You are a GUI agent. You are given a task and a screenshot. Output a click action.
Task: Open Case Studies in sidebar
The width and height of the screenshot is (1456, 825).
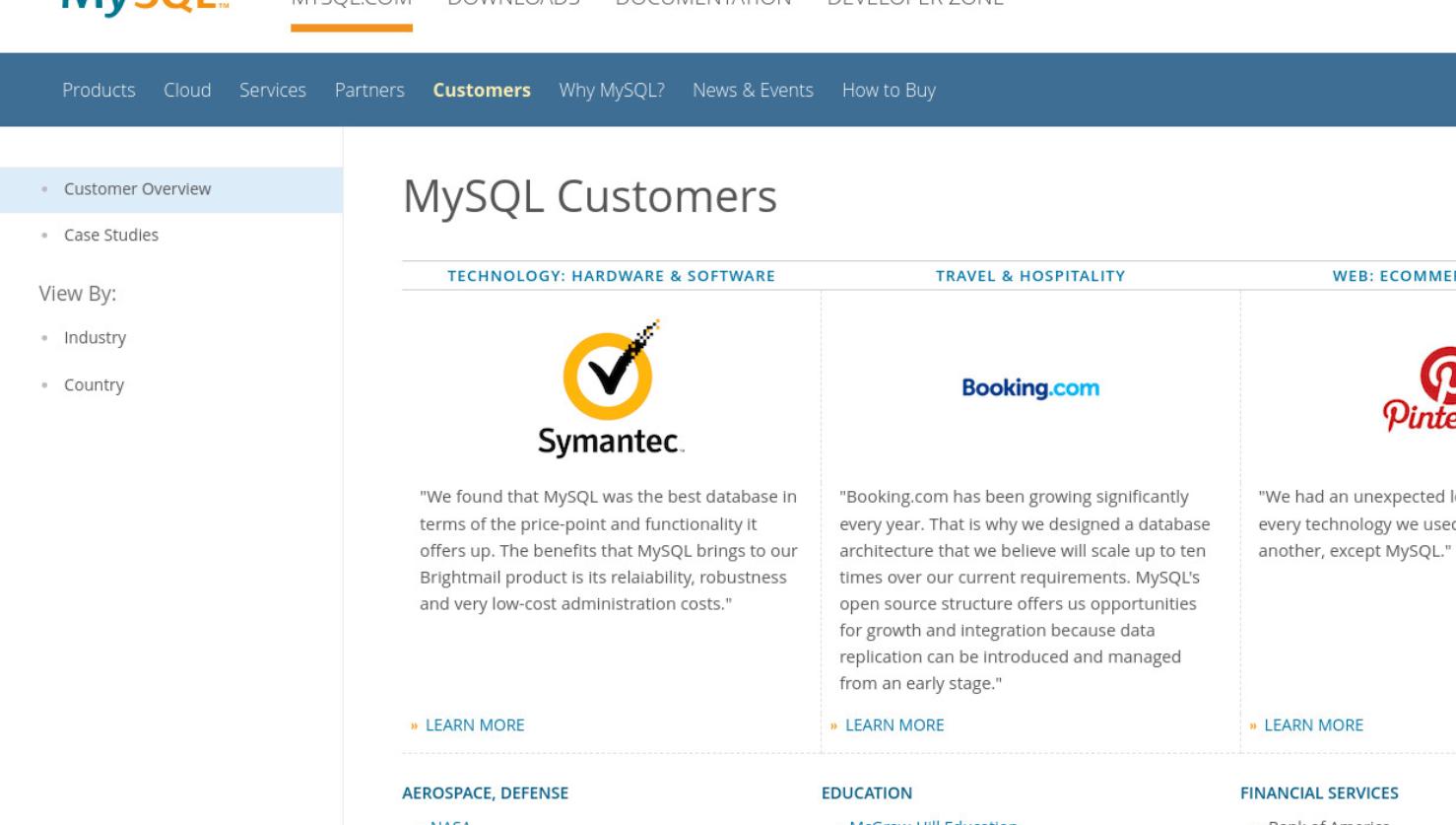111,235
